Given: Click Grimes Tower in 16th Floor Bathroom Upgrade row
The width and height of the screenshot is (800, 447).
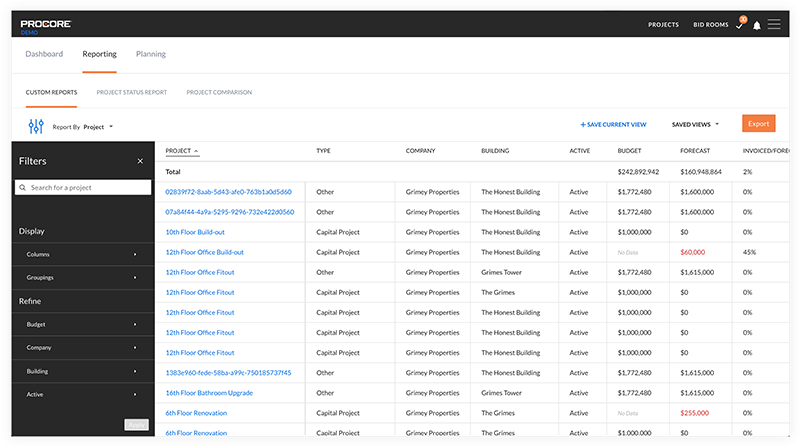Looking at the screenshot, I should [502, 393].
